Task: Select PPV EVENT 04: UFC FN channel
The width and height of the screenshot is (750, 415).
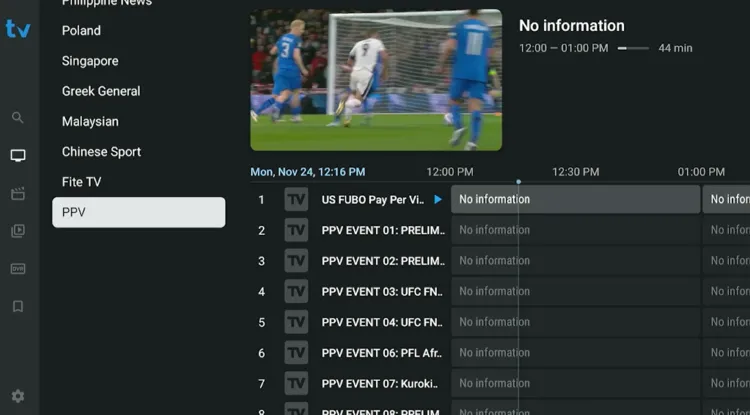Action: 382,322
